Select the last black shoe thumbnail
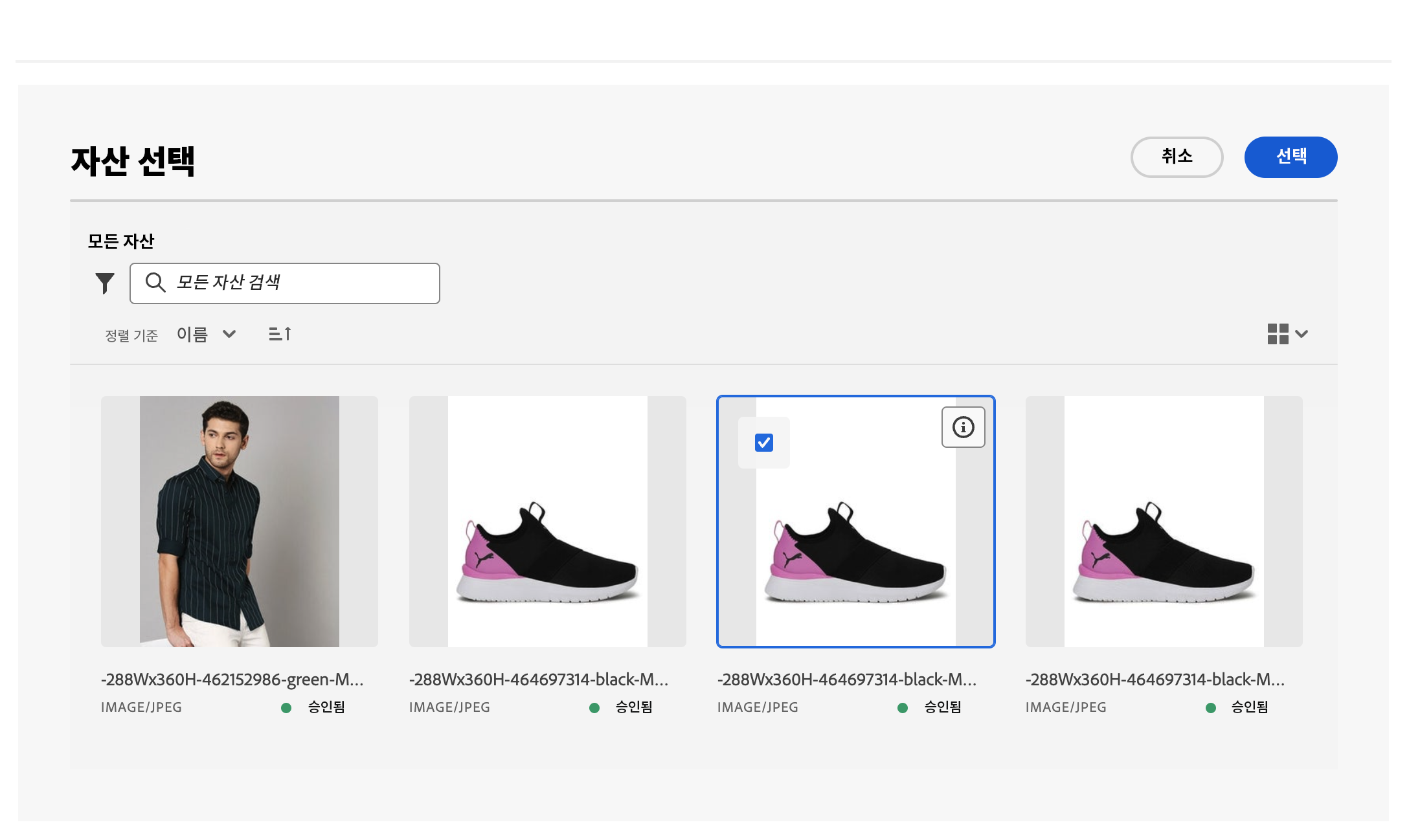Viewport: 1409px width, 840px height. point(1164,521)
